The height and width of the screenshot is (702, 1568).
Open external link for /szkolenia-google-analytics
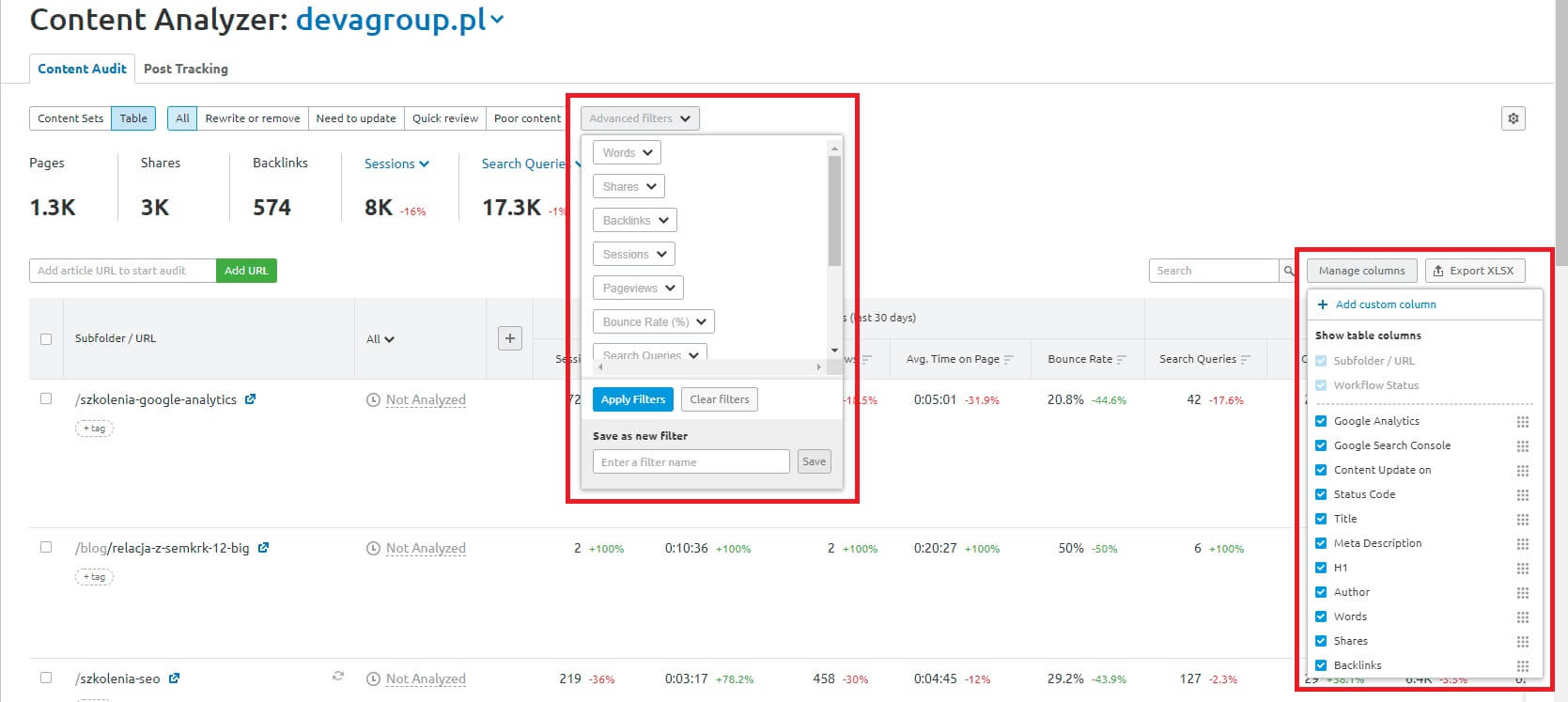(x=250, y=399)
